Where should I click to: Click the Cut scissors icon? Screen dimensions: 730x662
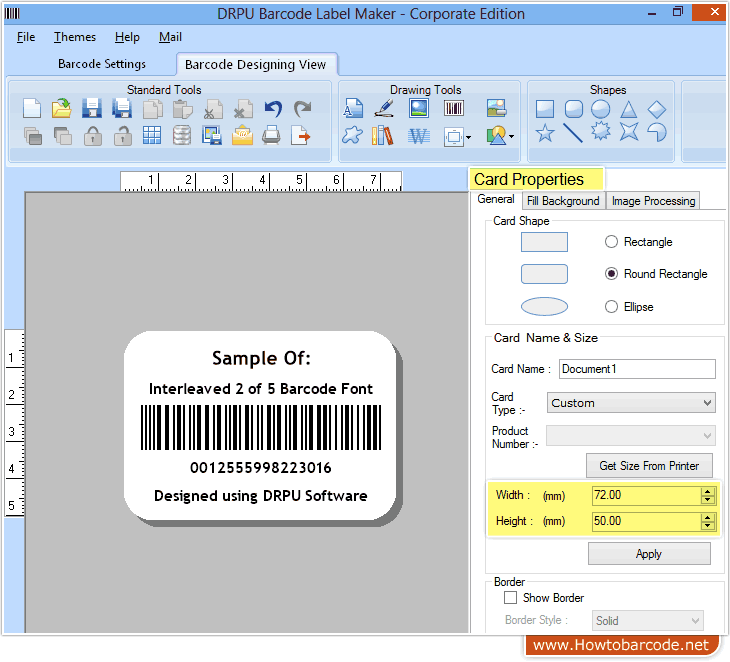click(213, 109)
